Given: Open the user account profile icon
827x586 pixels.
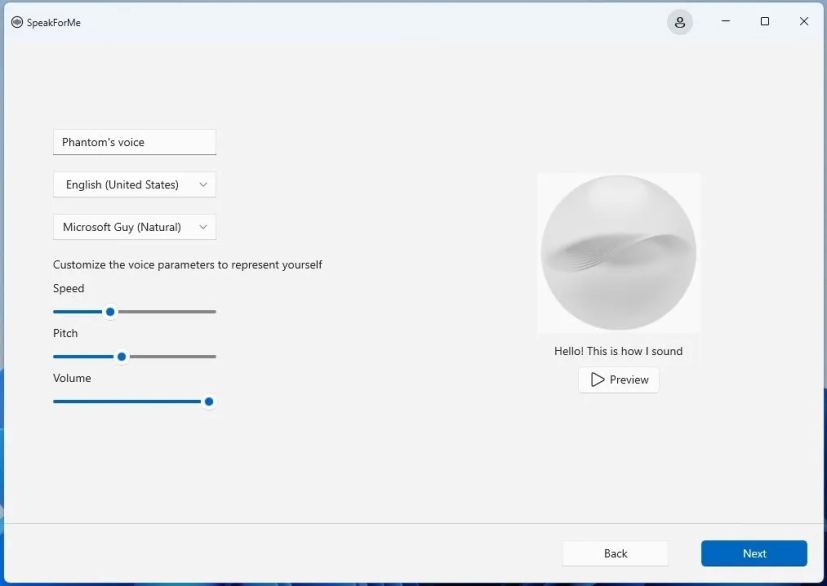Looking at the screenshot, I should tap(679, 22).
